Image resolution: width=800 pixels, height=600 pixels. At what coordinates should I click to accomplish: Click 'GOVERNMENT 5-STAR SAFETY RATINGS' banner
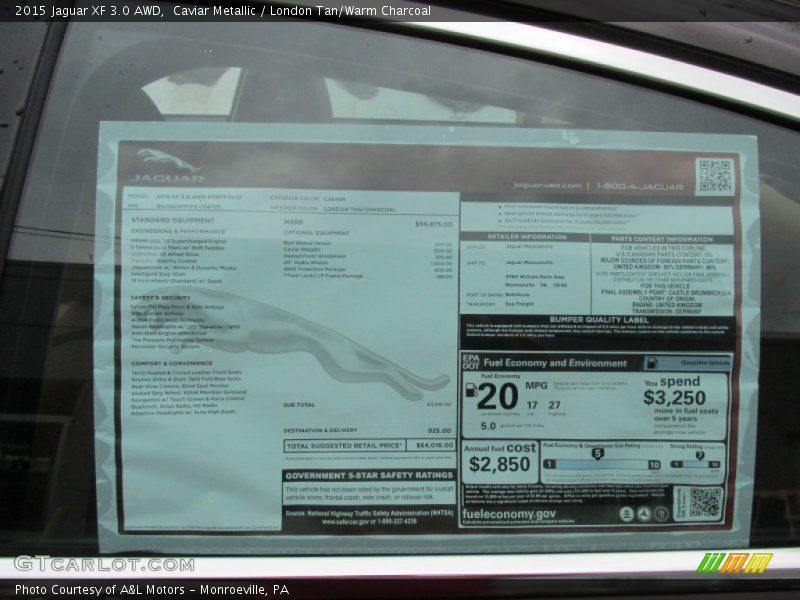[x=369, y=476]
